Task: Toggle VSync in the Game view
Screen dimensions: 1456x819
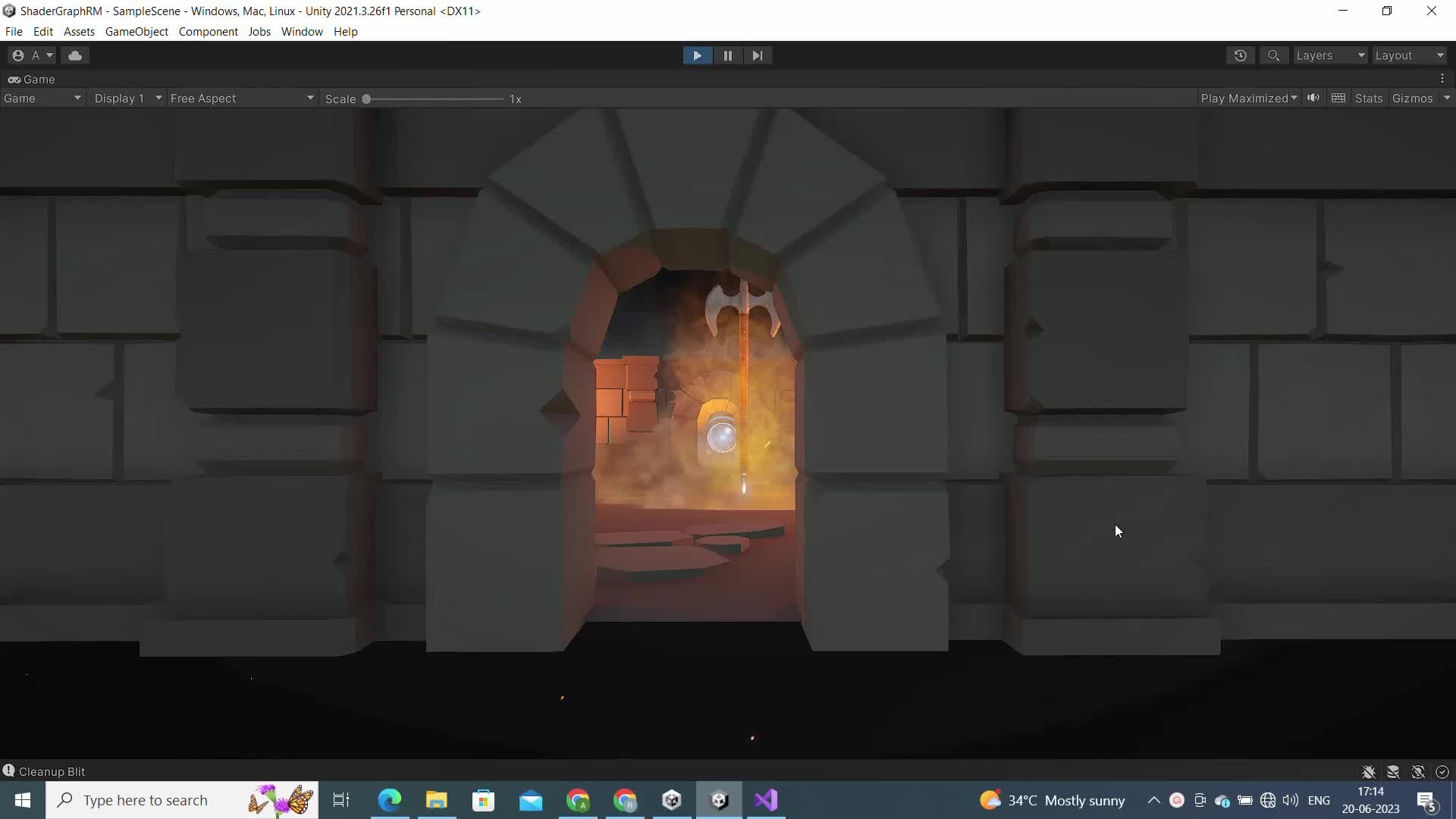Action: 1338,98
